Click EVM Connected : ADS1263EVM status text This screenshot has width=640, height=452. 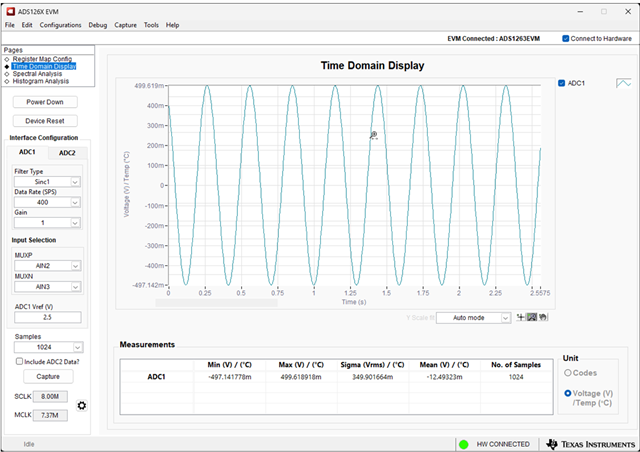(493, 38)
